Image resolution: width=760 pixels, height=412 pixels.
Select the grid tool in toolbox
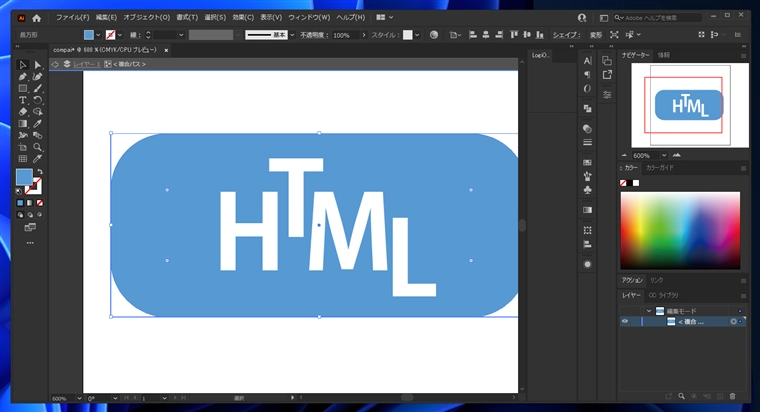[x=22, y=158]
